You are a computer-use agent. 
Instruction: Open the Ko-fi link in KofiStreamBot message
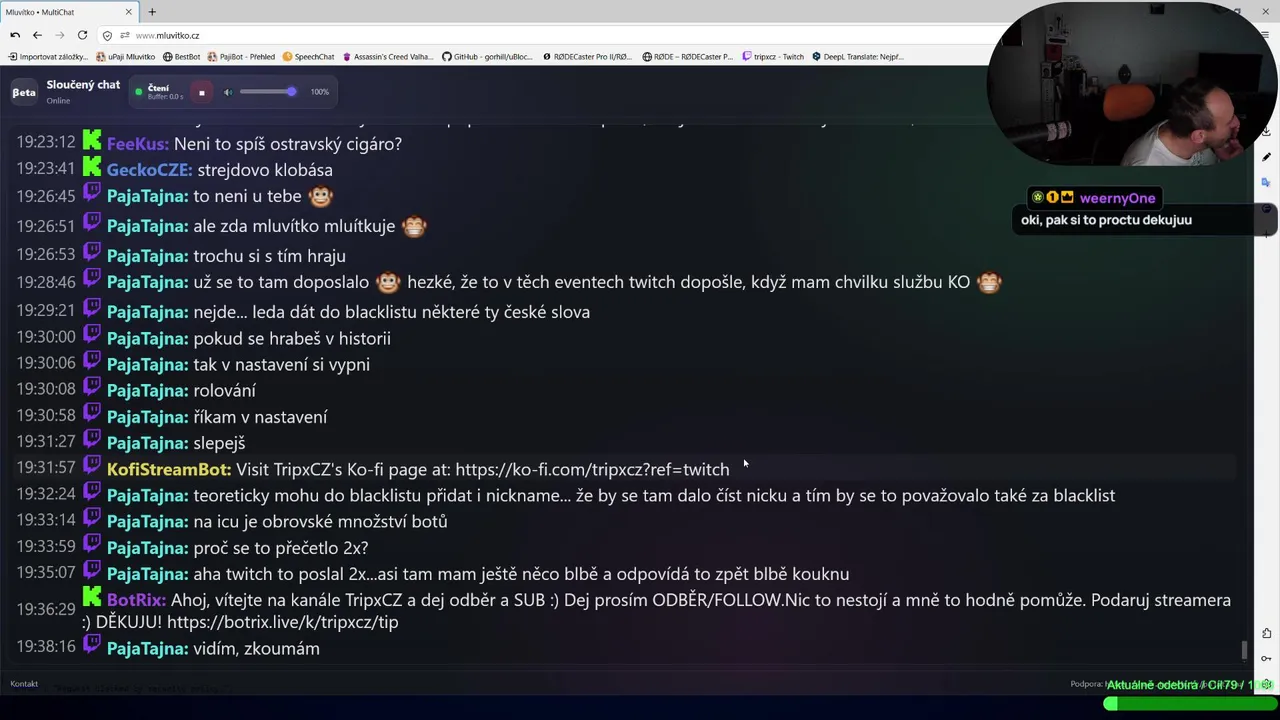(592, 469)
